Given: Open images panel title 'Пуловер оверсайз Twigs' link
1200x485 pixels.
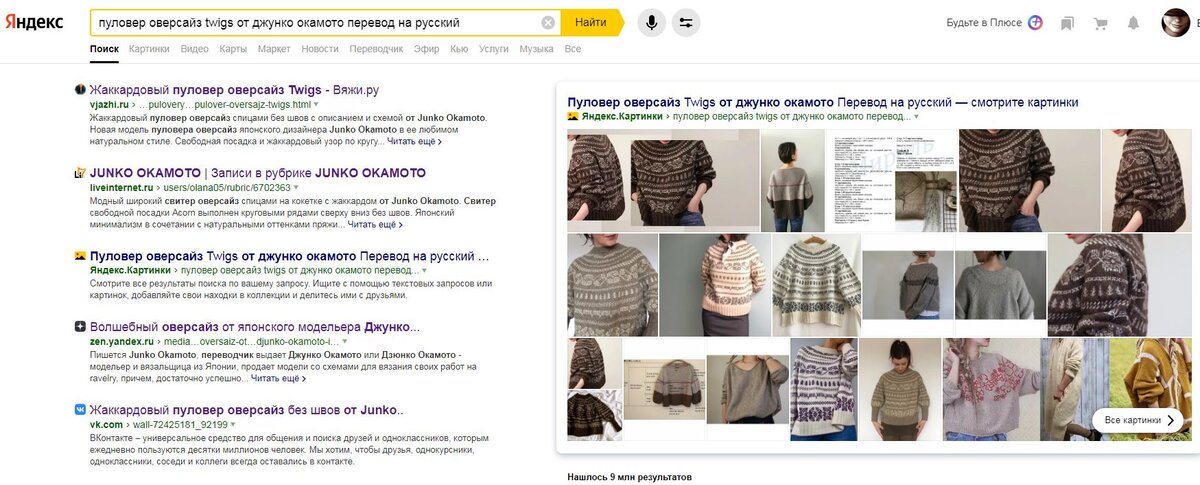Looking at the screenshot, I should (x=823, y=102).
